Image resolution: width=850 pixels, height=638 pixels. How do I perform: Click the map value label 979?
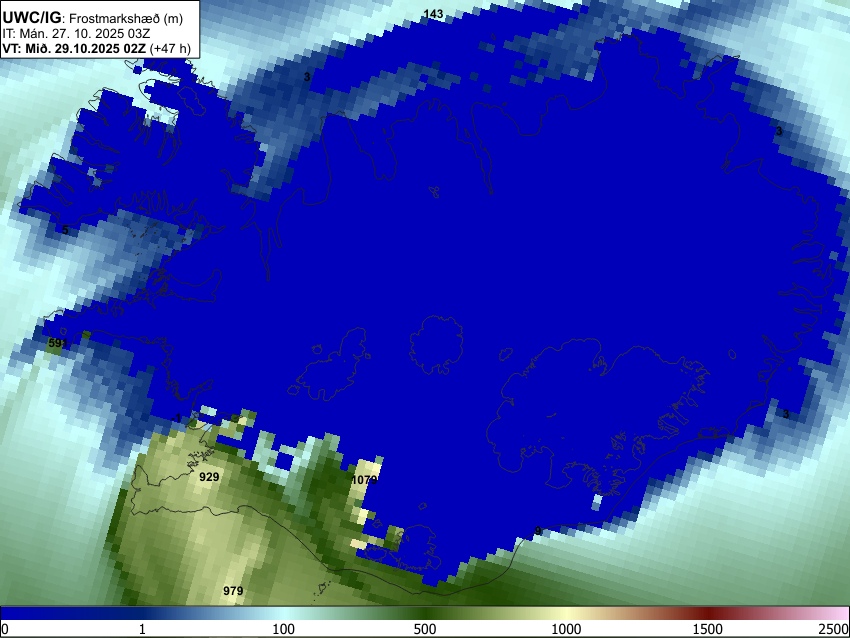click(233, 591)
